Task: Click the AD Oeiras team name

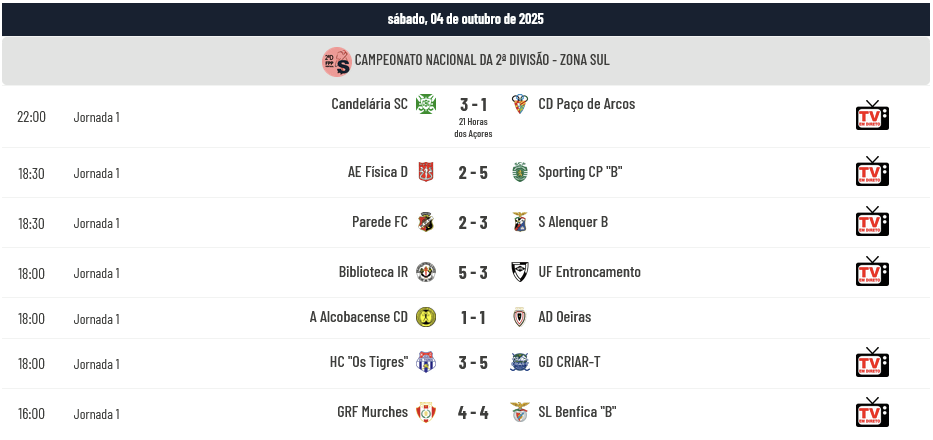Action: click(564, 317)
